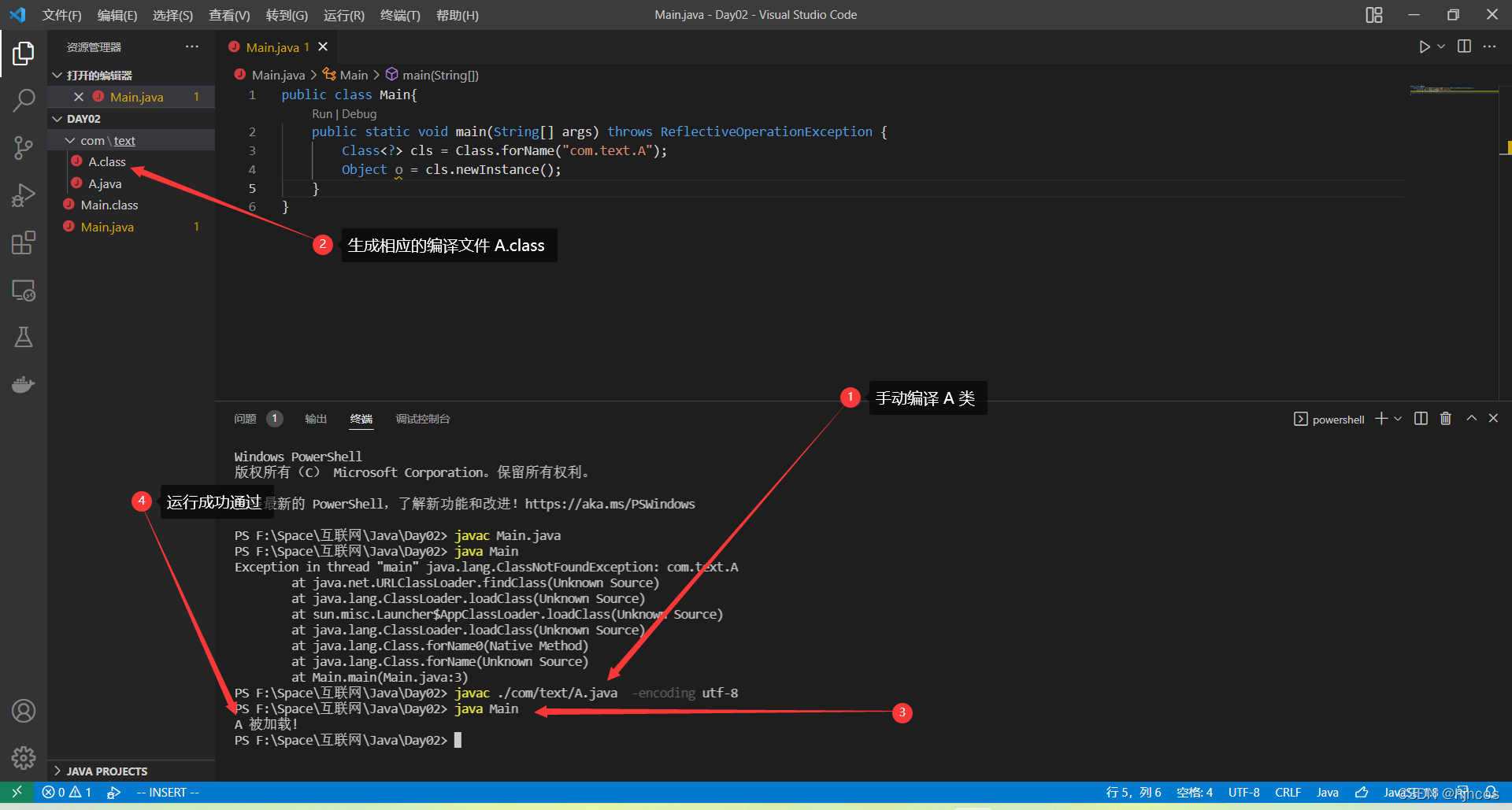Add a new terminal with plus
Screen dimensions: 1512x810
[x=1381, y=419]
